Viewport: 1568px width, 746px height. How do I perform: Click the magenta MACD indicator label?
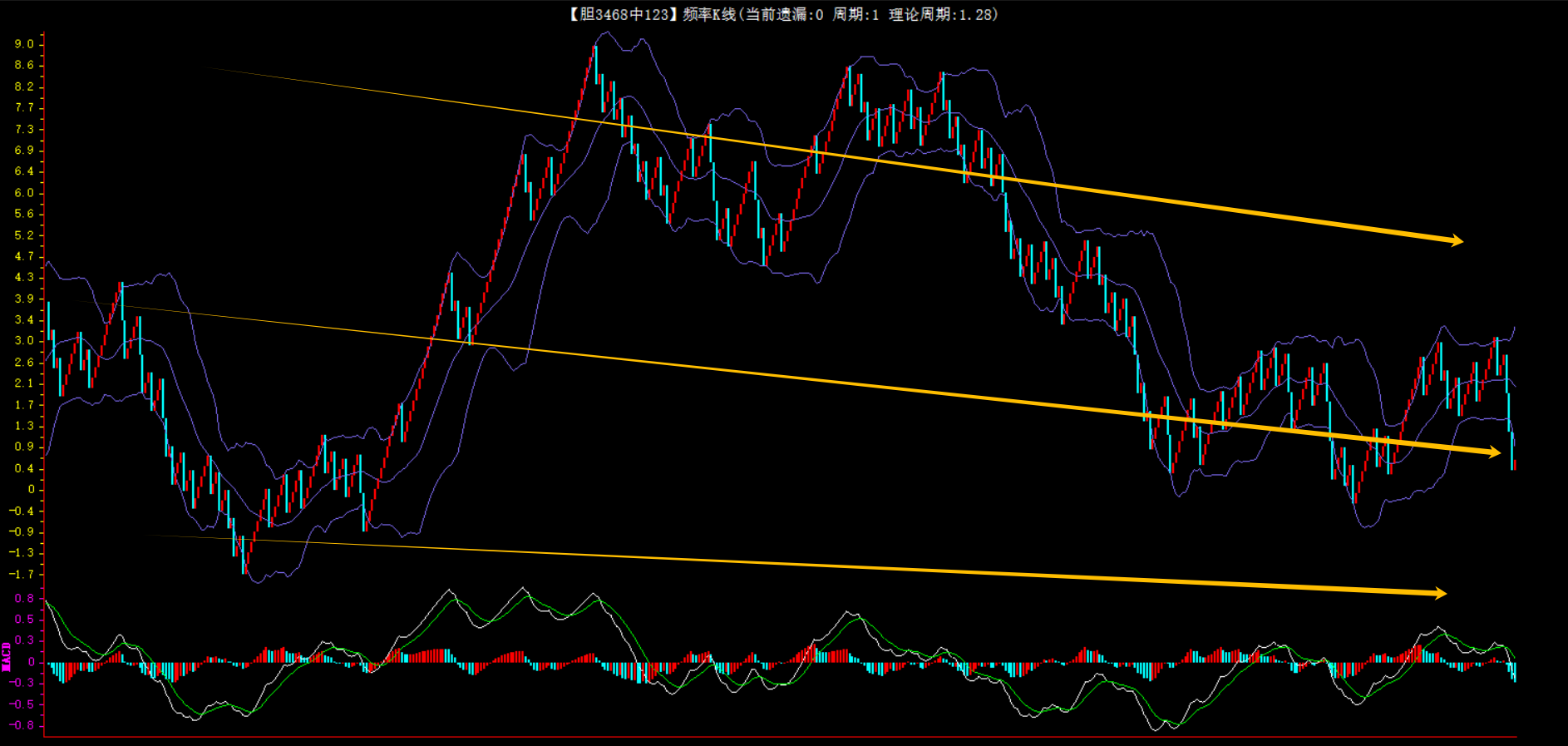7,656
